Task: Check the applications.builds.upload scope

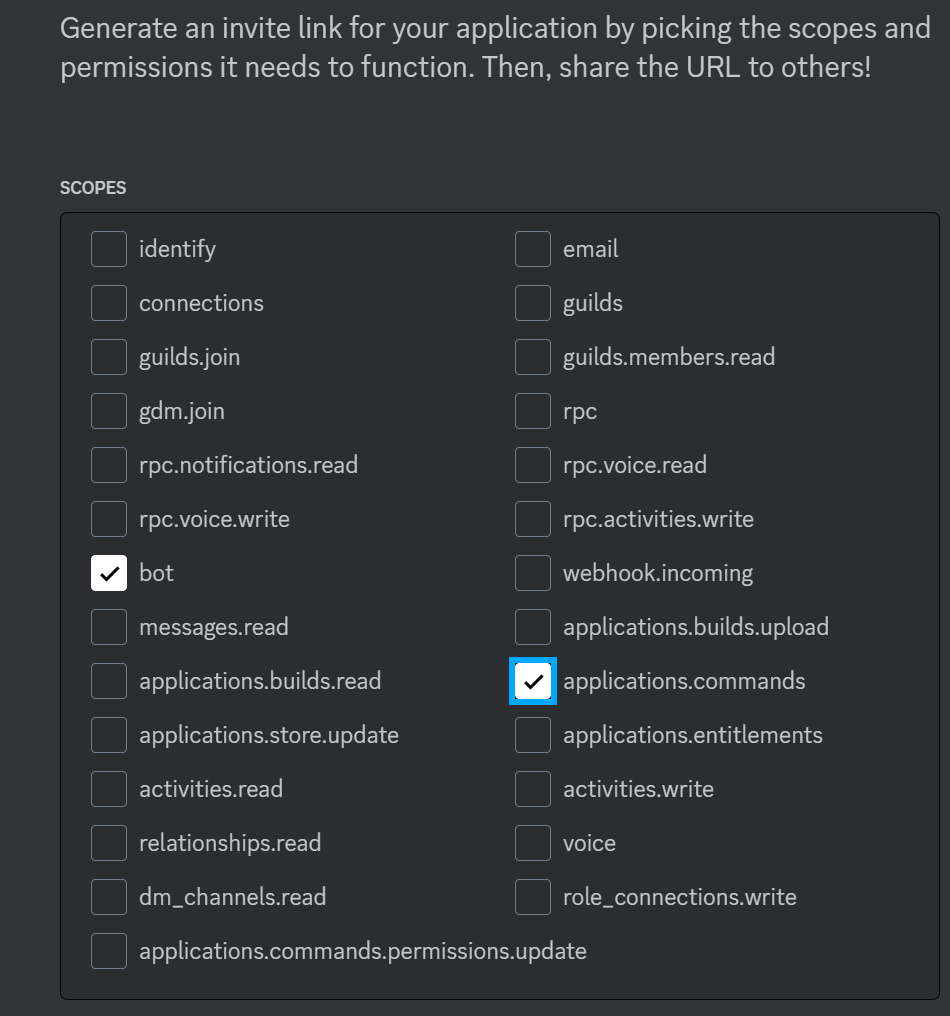Action: tap(533, 627)
